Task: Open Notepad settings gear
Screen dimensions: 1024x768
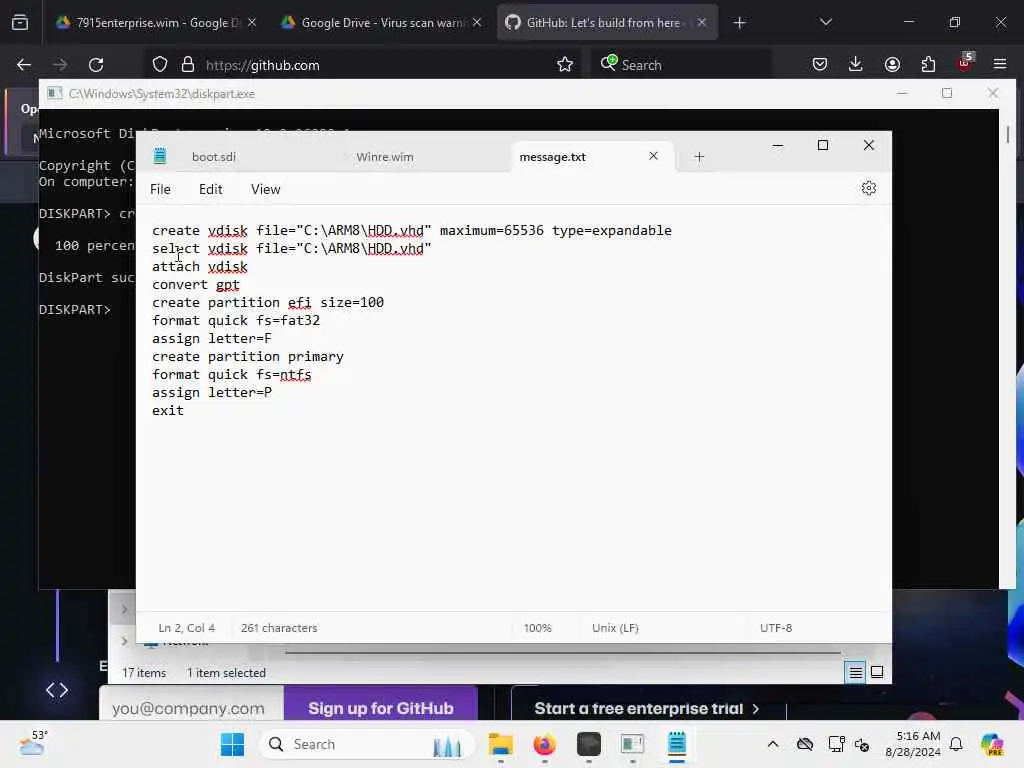Action: coord(868,189)
